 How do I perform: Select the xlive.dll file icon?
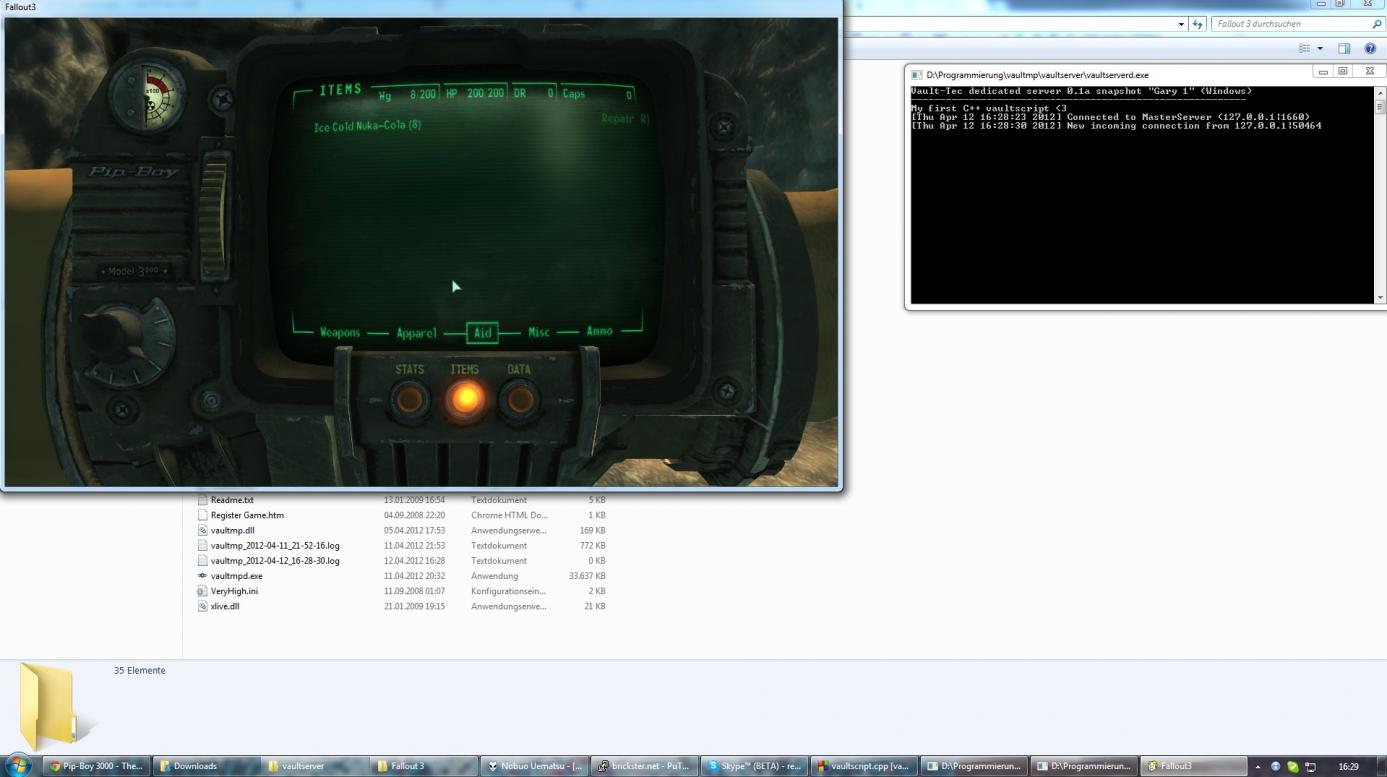(203, 606)
